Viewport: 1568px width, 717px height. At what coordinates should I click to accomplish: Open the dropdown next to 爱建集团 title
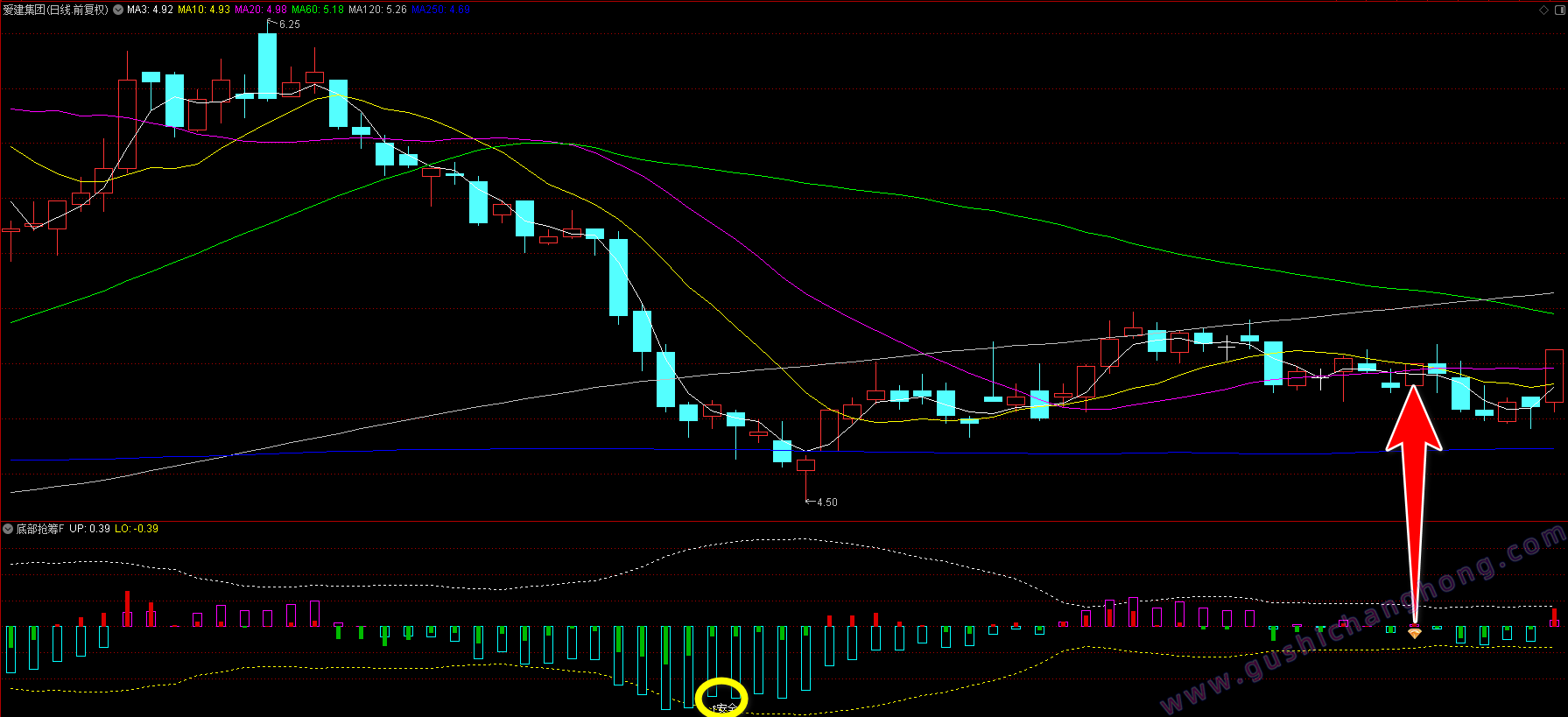(118, 10)
